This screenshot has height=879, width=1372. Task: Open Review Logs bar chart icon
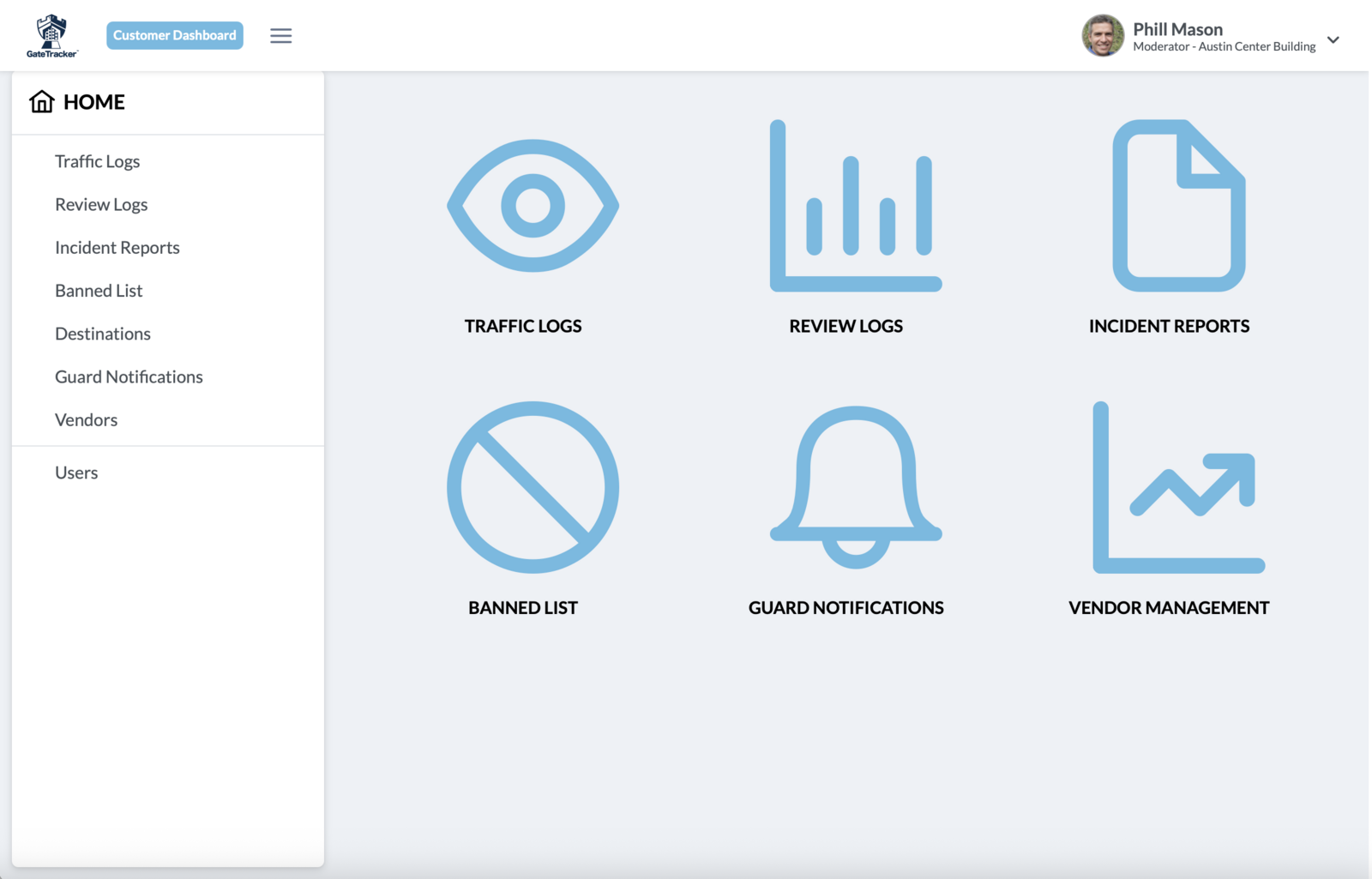pos(856,206)
